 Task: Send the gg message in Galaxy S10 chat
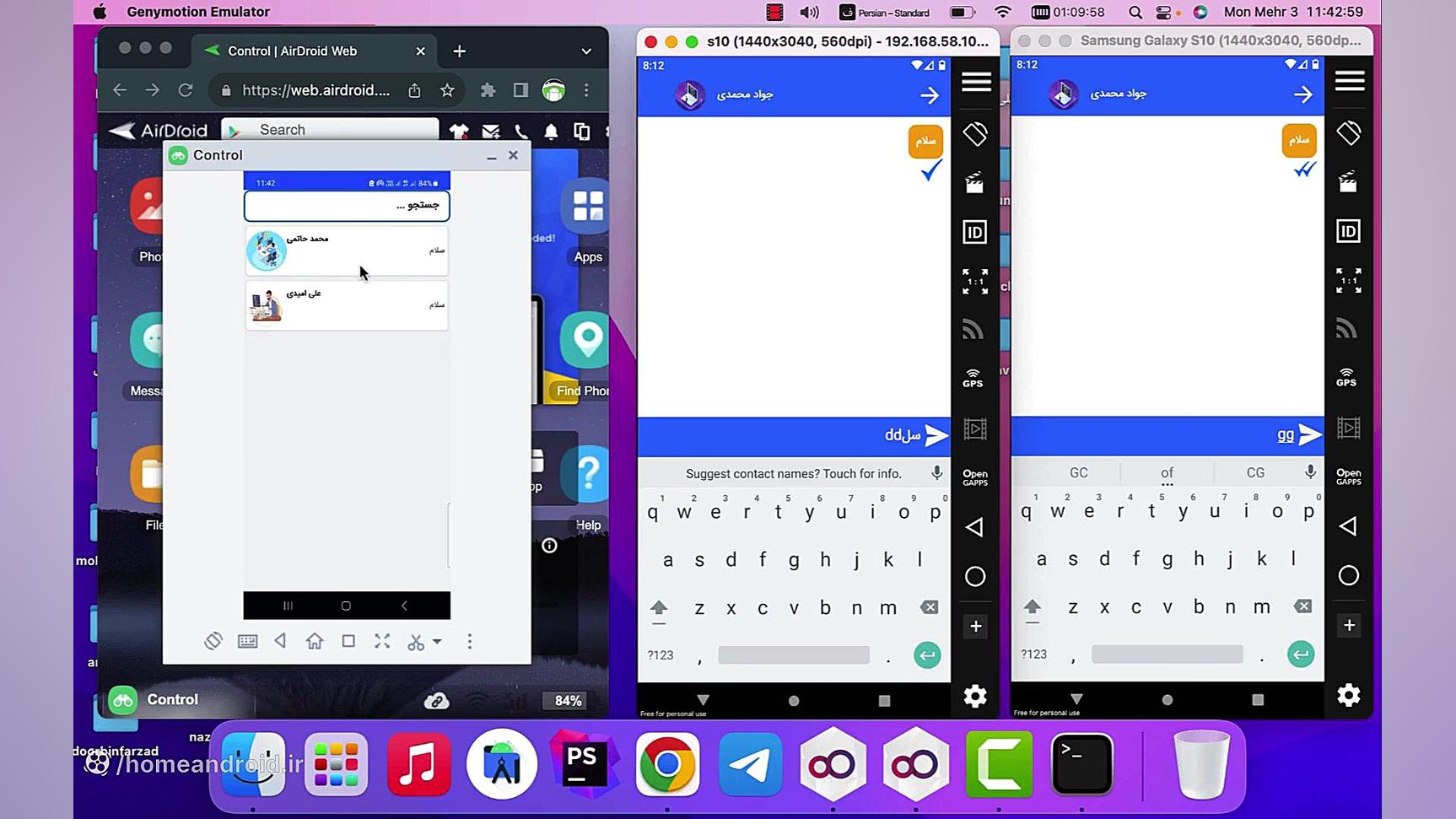click(1310, 434)
